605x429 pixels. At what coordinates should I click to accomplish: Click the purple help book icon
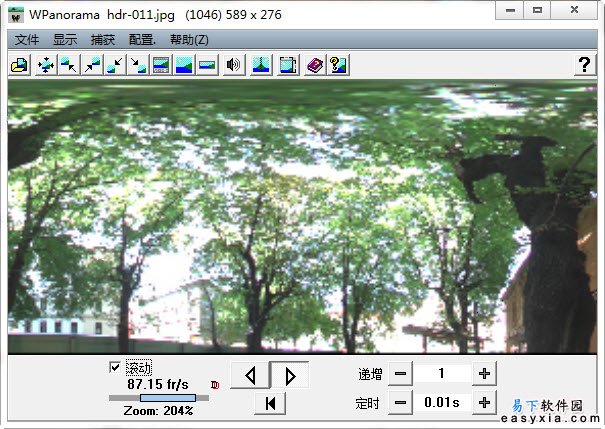click(314, 66)
